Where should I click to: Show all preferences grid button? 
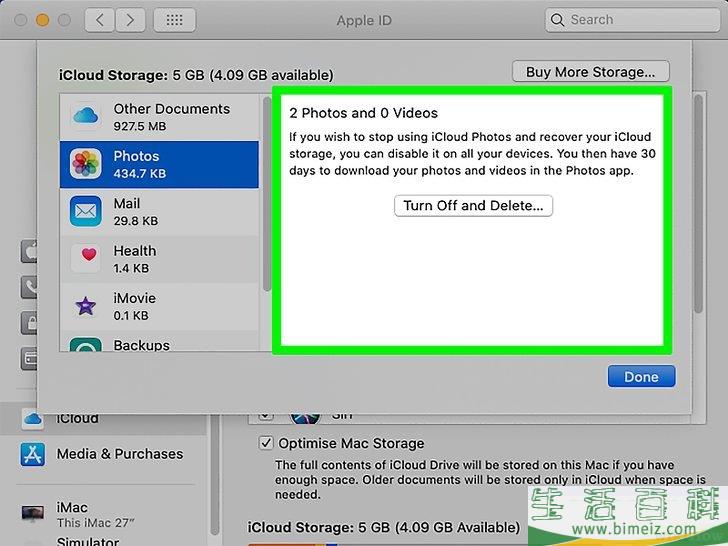click(175, 20)
